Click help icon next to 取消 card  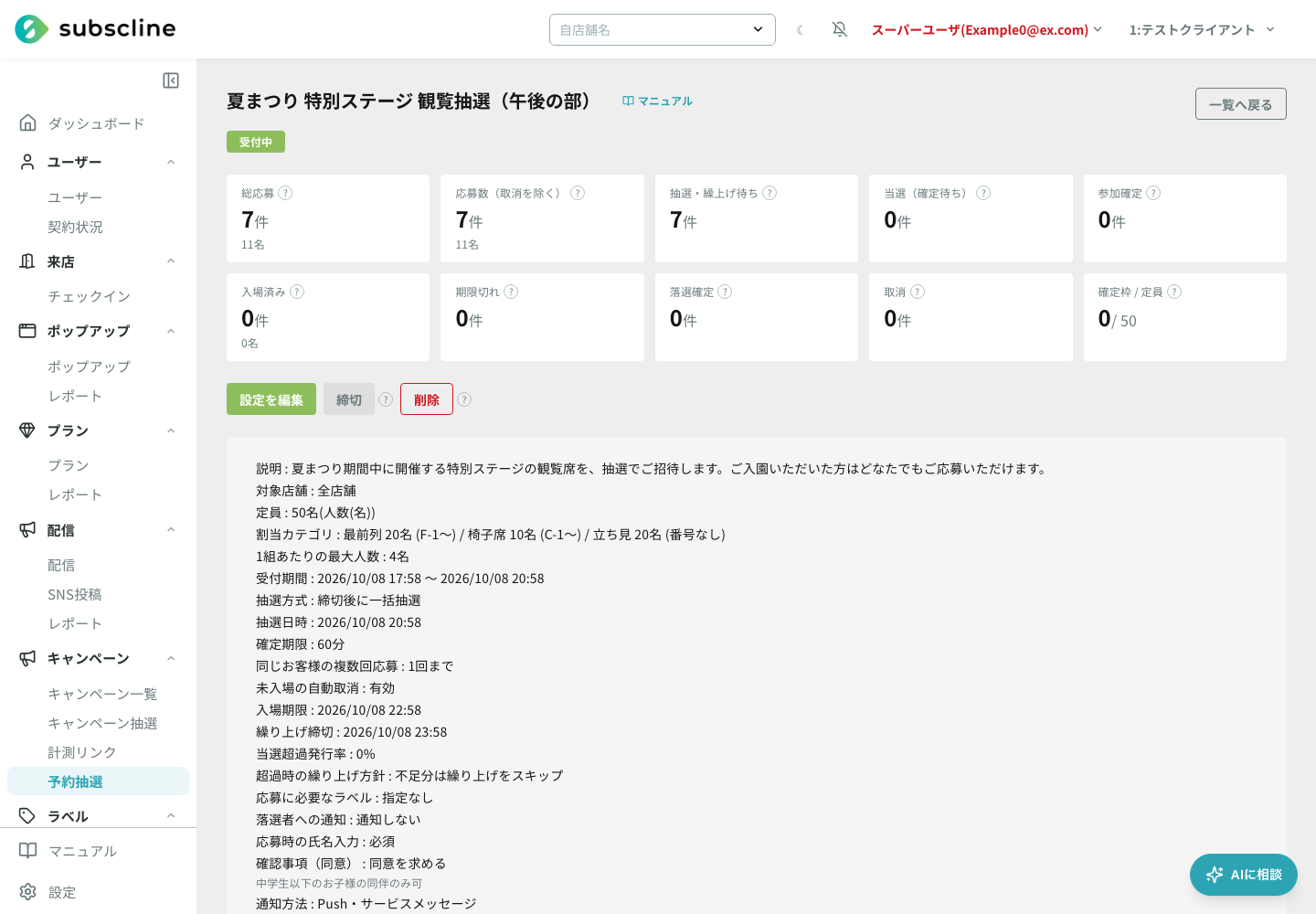click(x=918, y=292)
